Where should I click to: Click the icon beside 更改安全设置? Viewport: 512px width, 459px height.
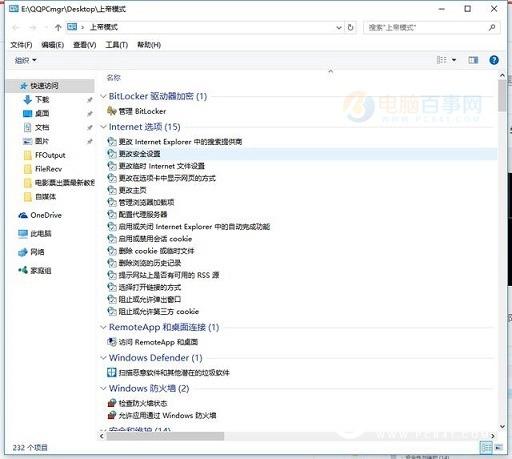tap(111, 154)
